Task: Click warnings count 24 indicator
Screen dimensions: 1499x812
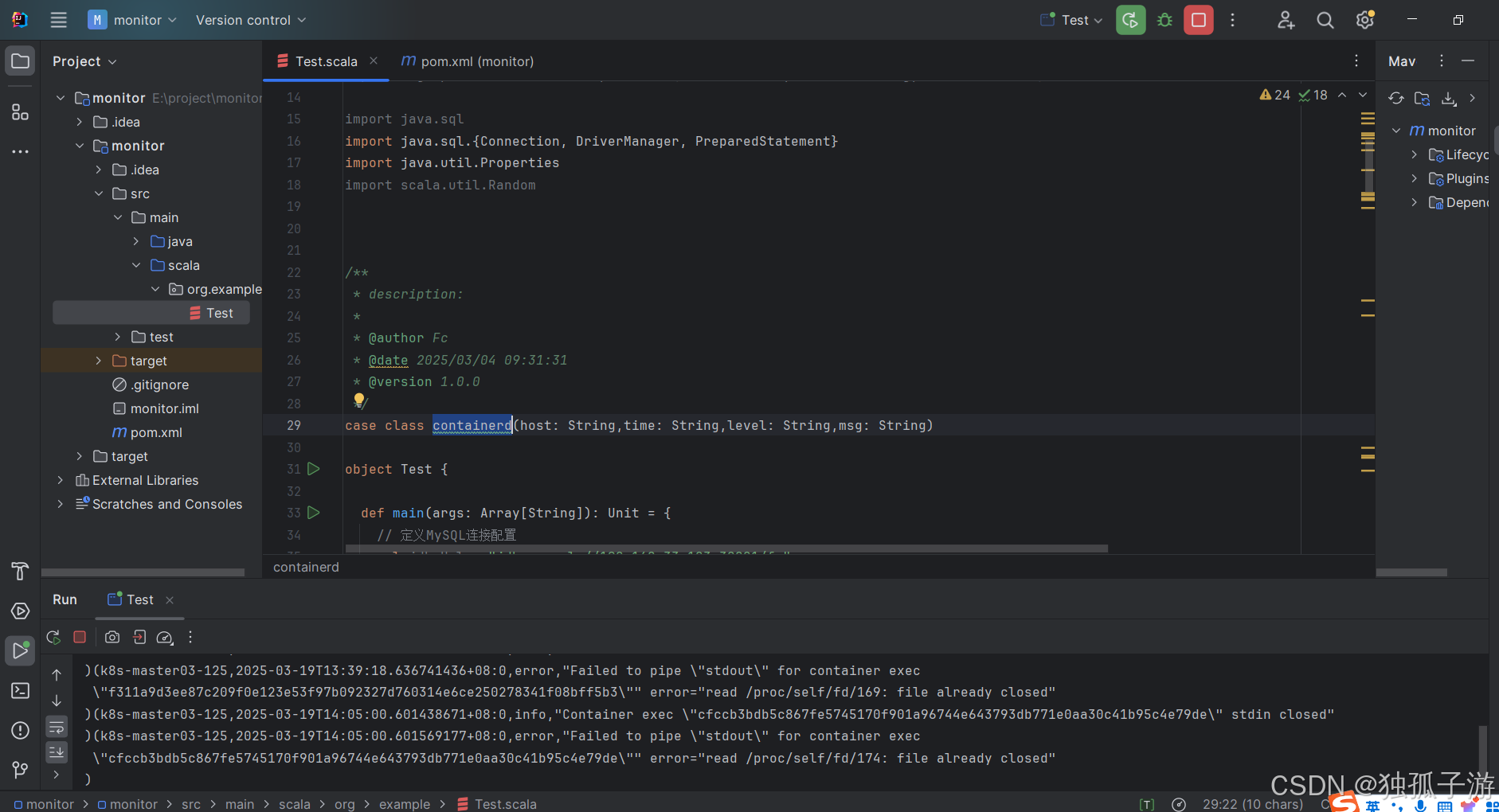Action: (x=1274, y=95)
